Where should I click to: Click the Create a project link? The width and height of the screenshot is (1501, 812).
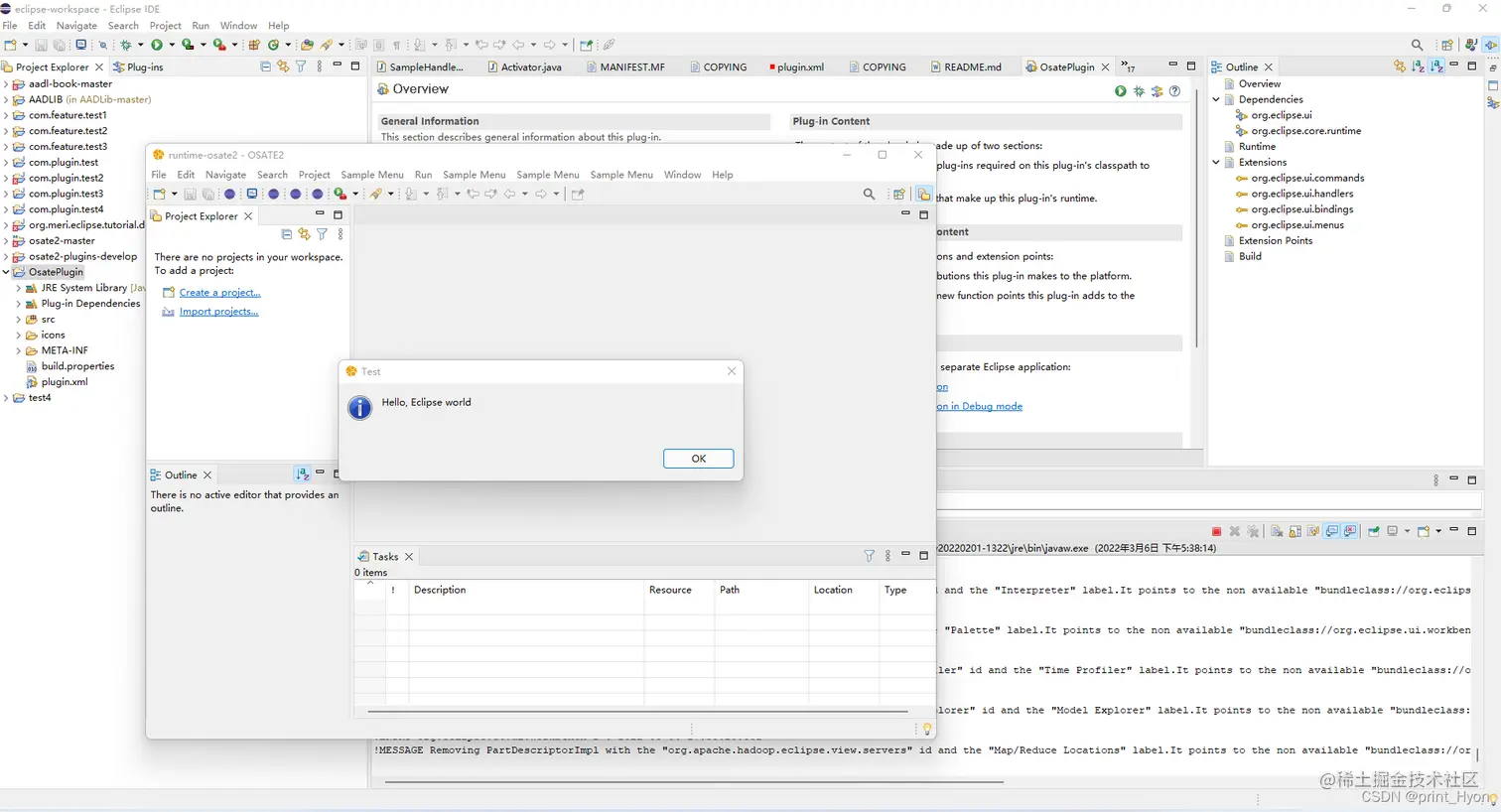click(219, 293)
